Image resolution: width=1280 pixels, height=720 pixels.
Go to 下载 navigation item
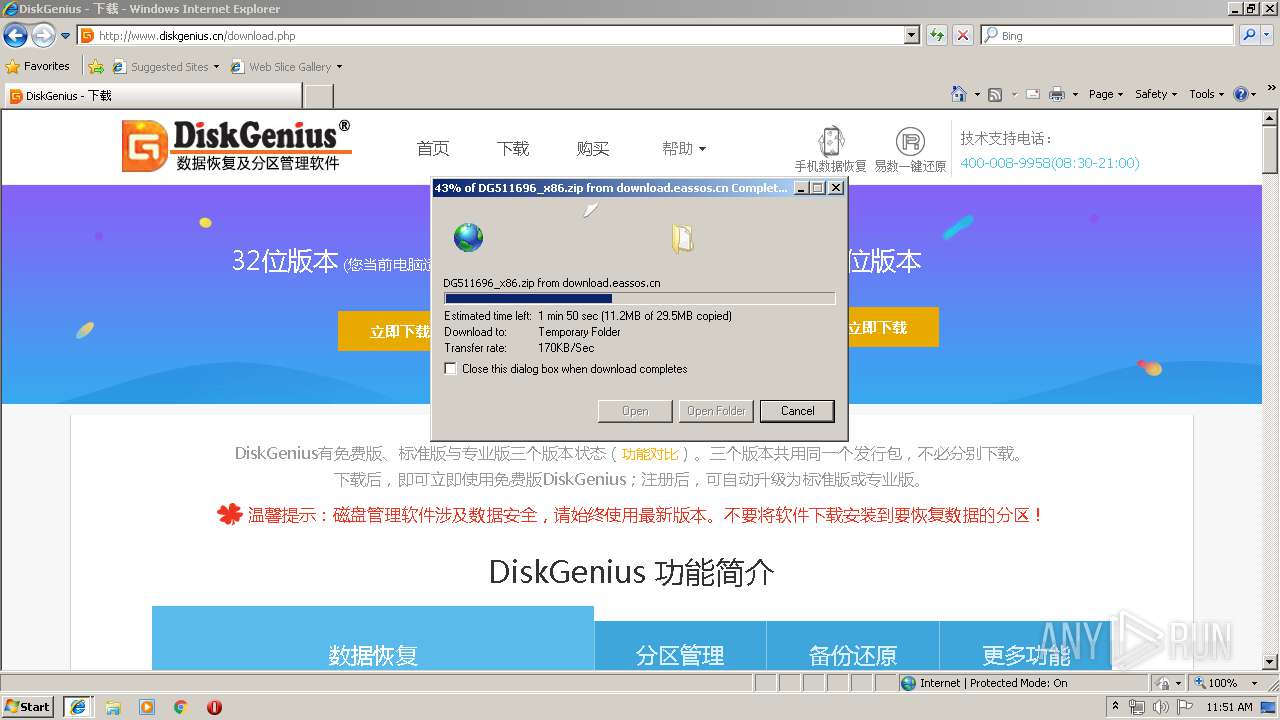pos(513,148)
